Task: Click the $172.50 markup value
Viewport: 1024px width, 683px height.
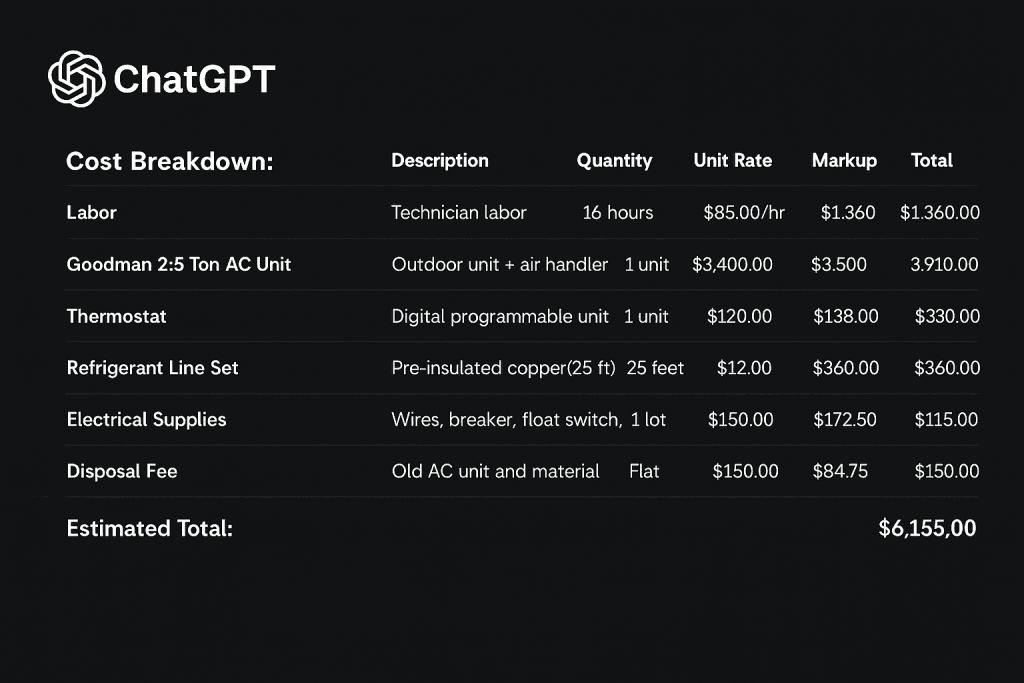Action: [844, 420]
